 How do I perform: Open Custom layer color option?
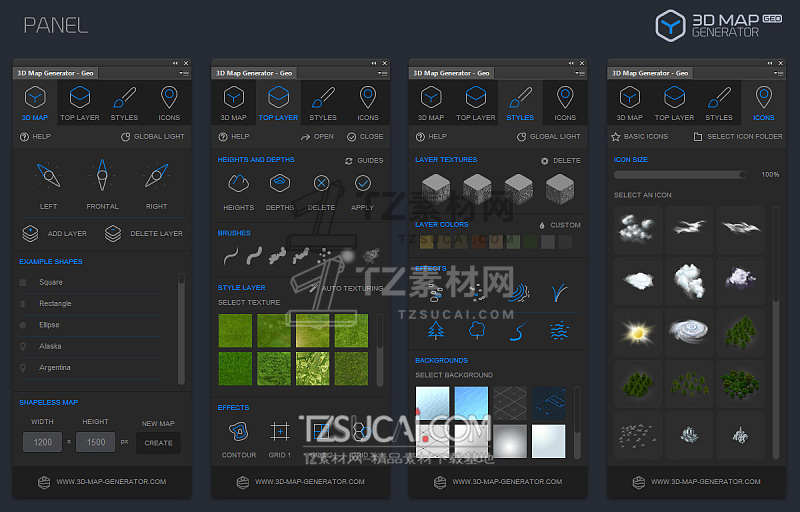(560, 225)
